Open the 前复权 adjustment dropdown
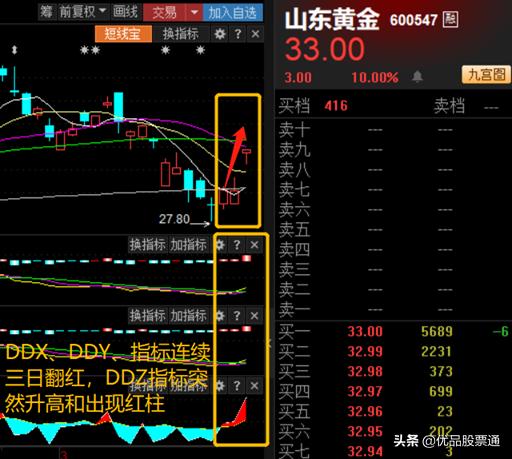The width and height of the screenshot is (512, 459). click(82, 12)
